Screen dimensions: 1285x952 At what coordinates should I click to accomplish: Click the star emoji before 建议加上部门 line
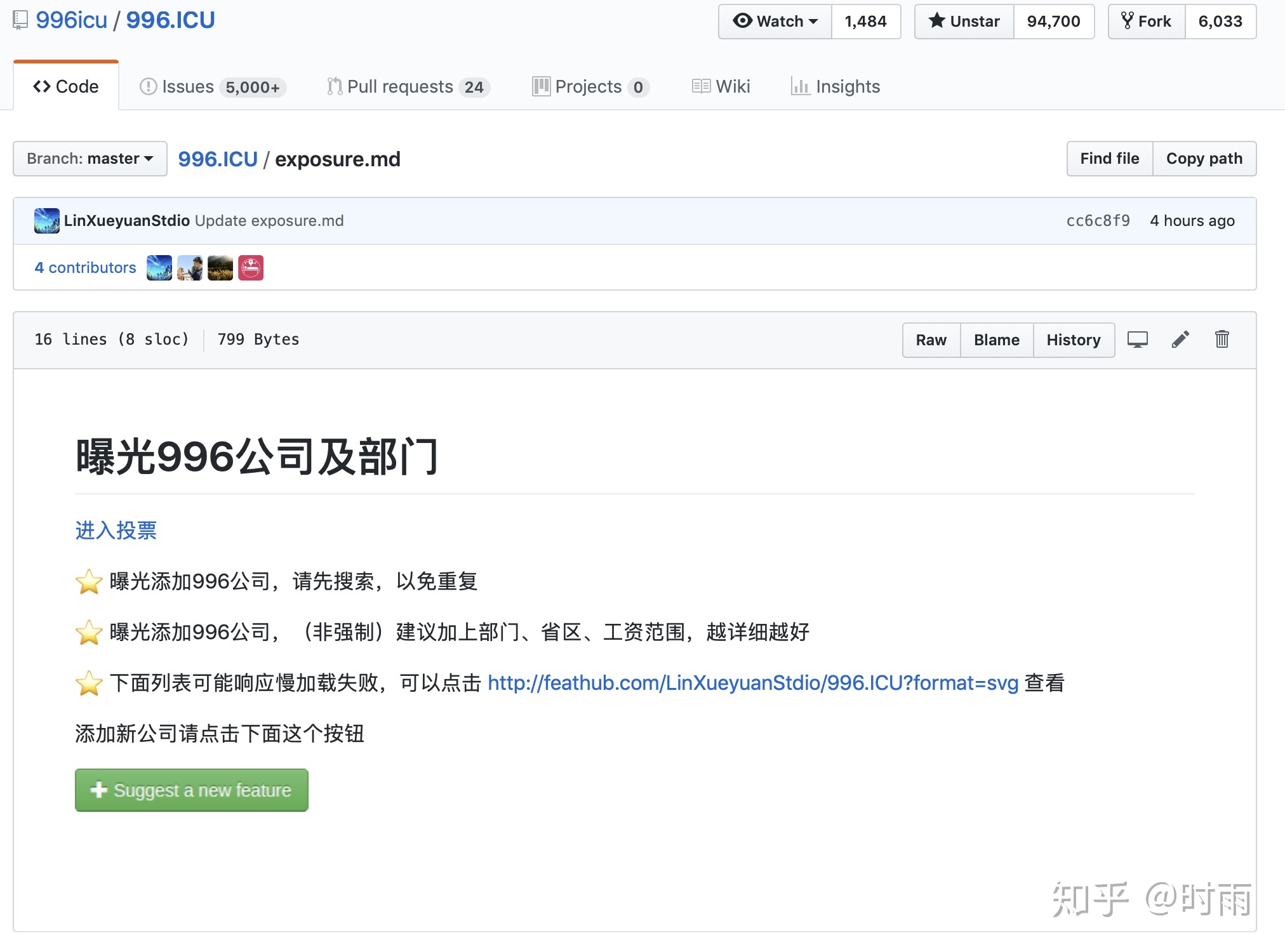coord(89,632)
